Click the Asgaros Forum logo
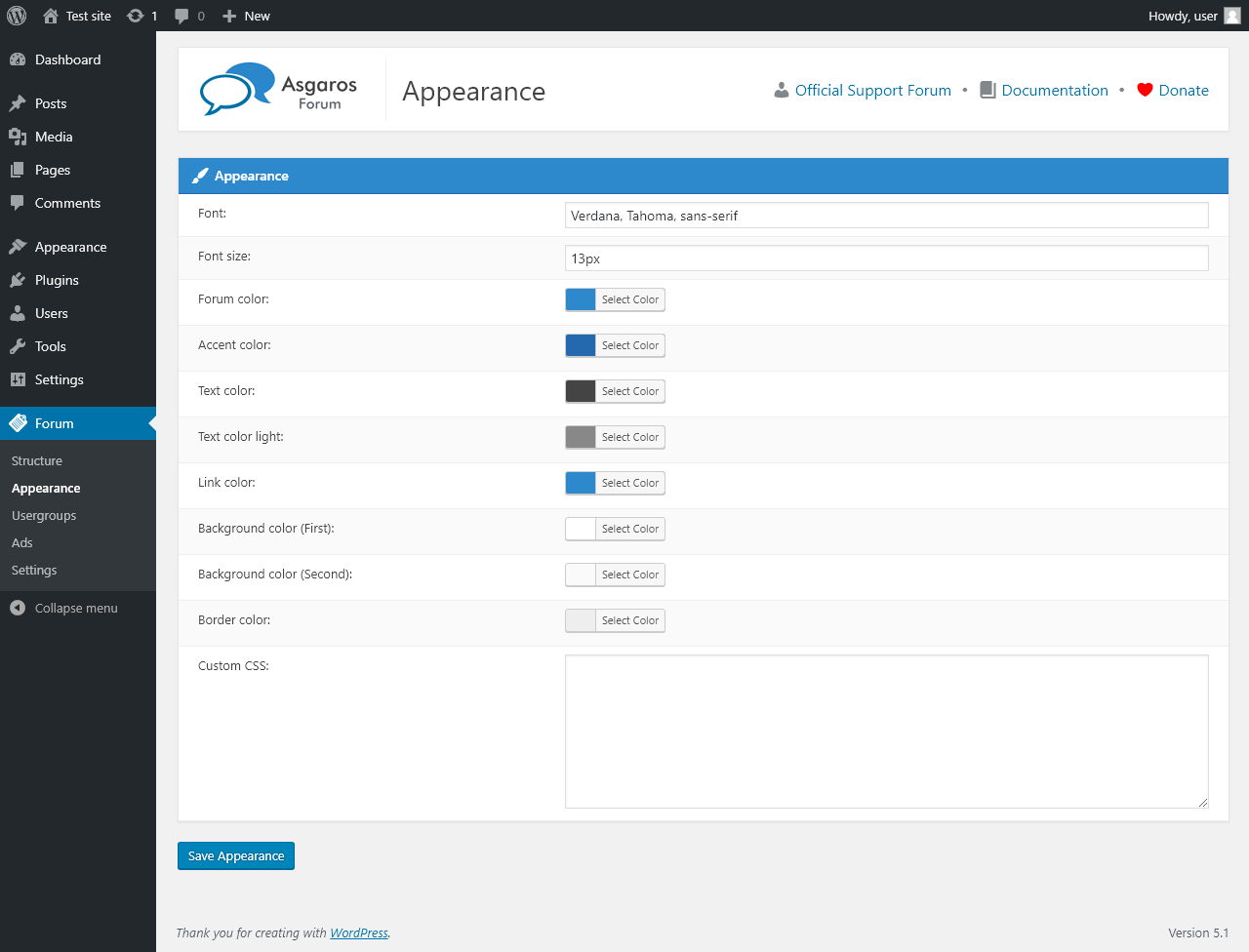The height and width of the screenshot is (952, 1249). coord(279,90)
